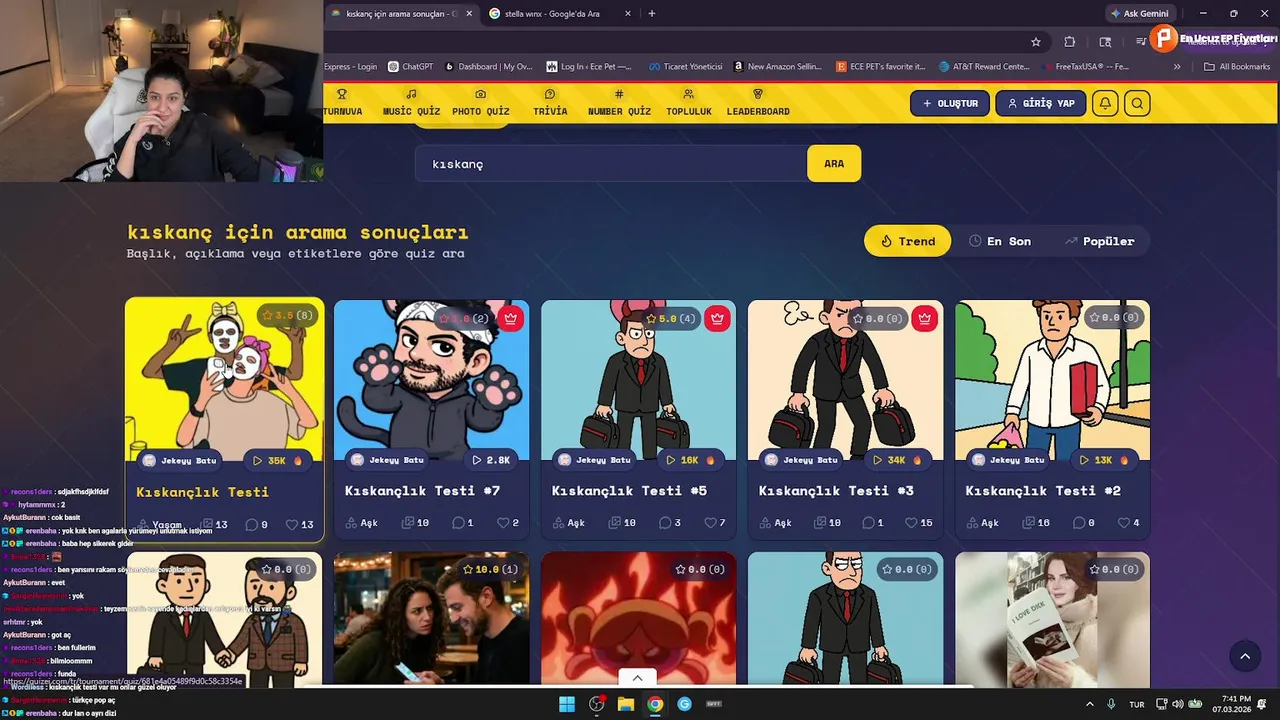This screenshot has width=1280, height=720.
Task: Bookmark this page with star icon
Action: 1036,41
